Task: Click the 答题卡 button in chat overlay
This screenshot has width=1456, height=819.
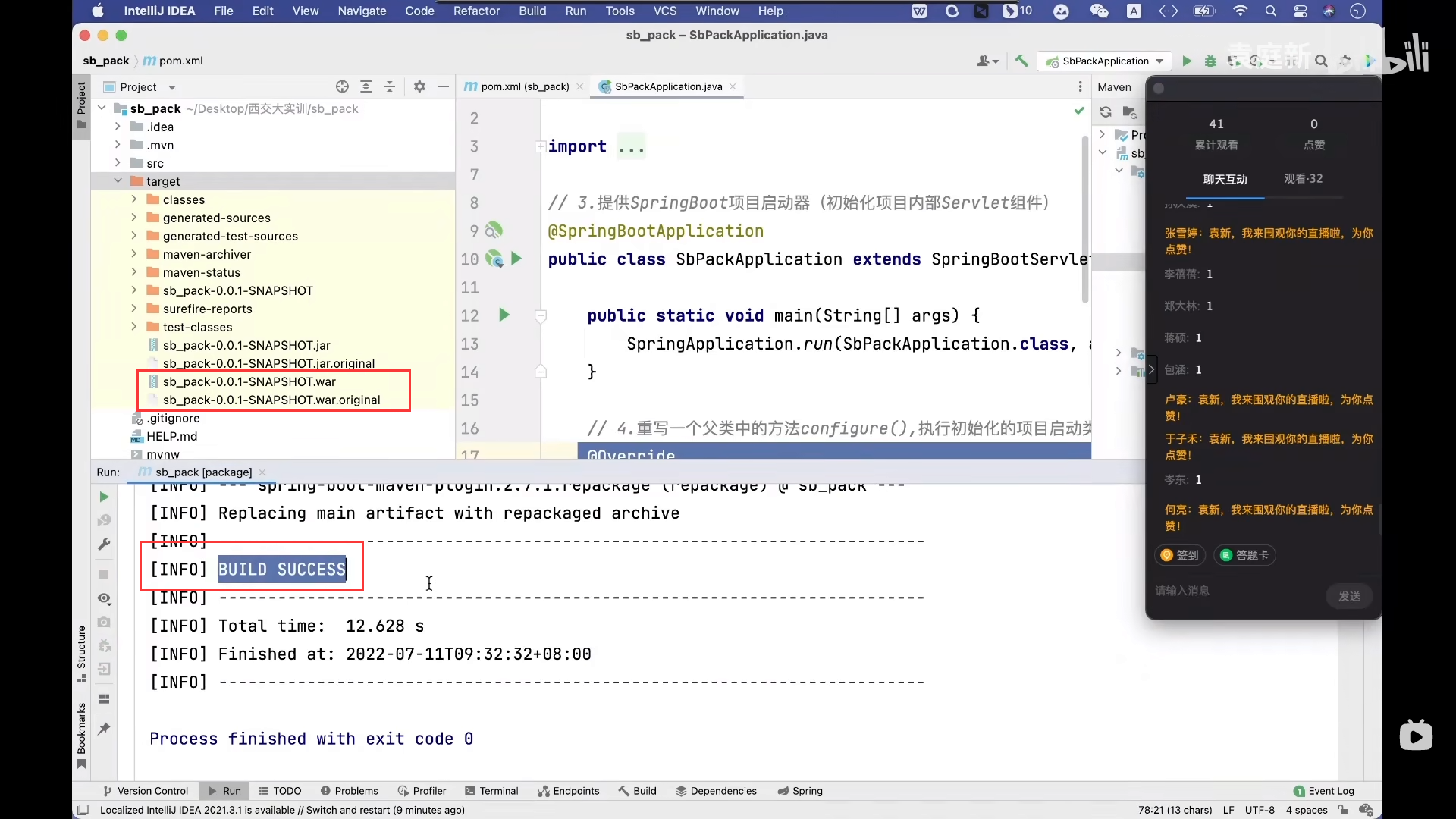Action: point(1244,555)
